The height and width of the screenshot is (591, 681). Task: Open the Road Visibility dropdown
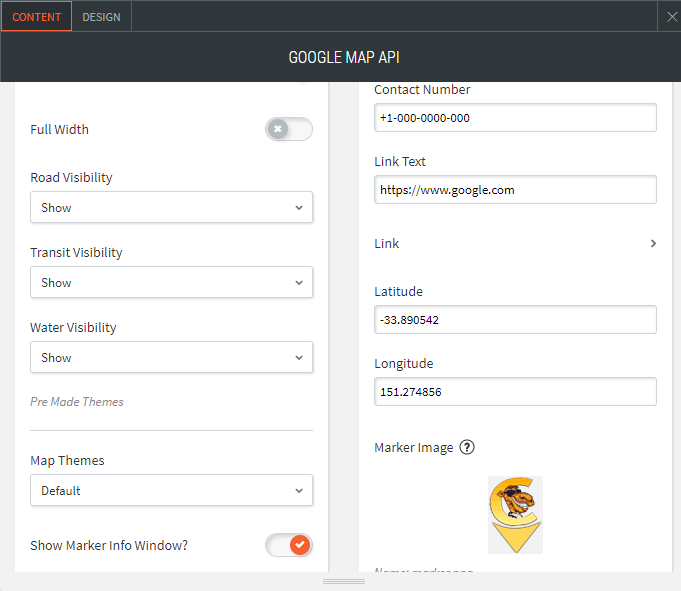click(x=171, y=208)
